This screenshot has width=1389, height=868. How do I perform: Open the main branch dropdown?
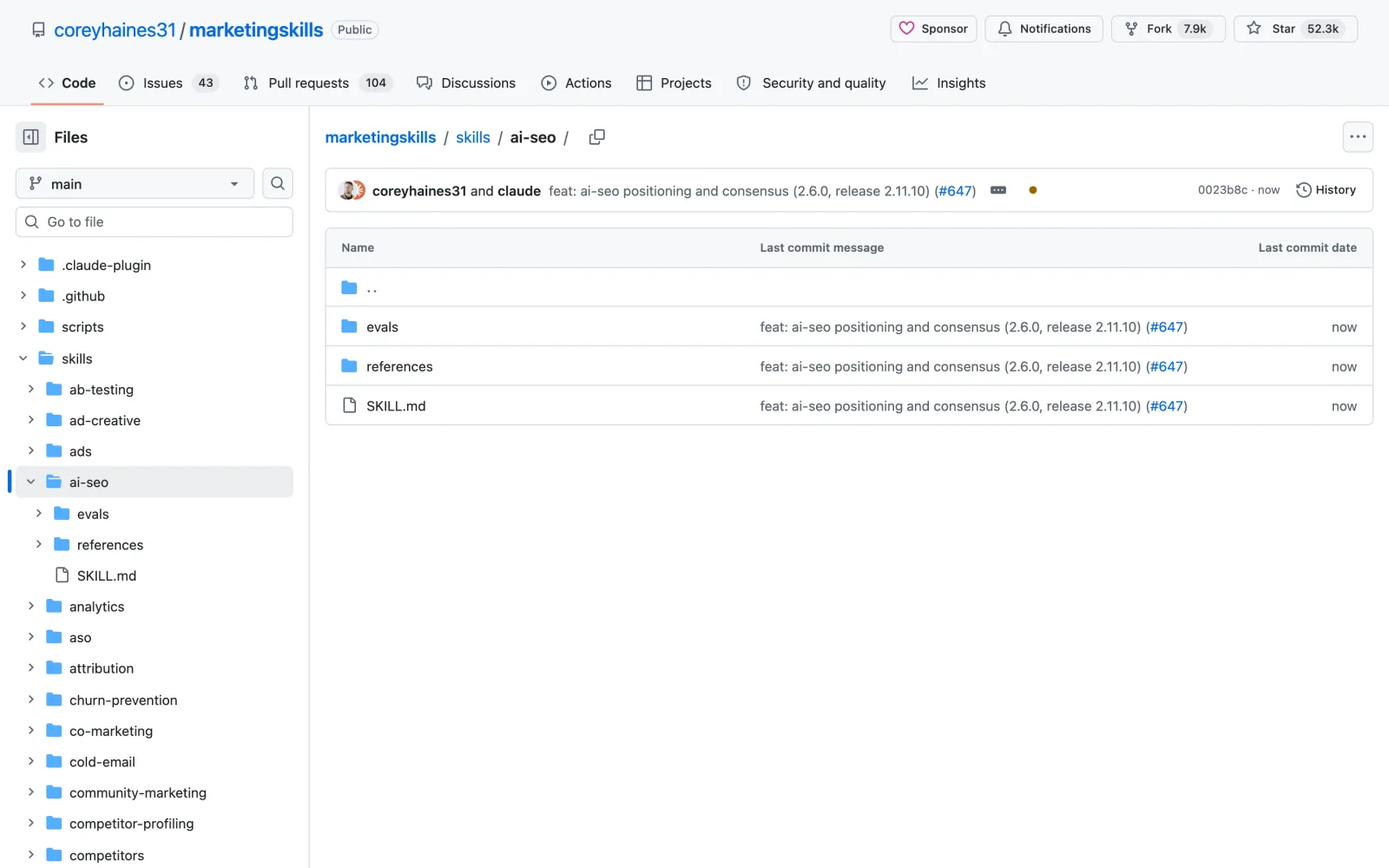pyautogui.click(x=135, y=183)
